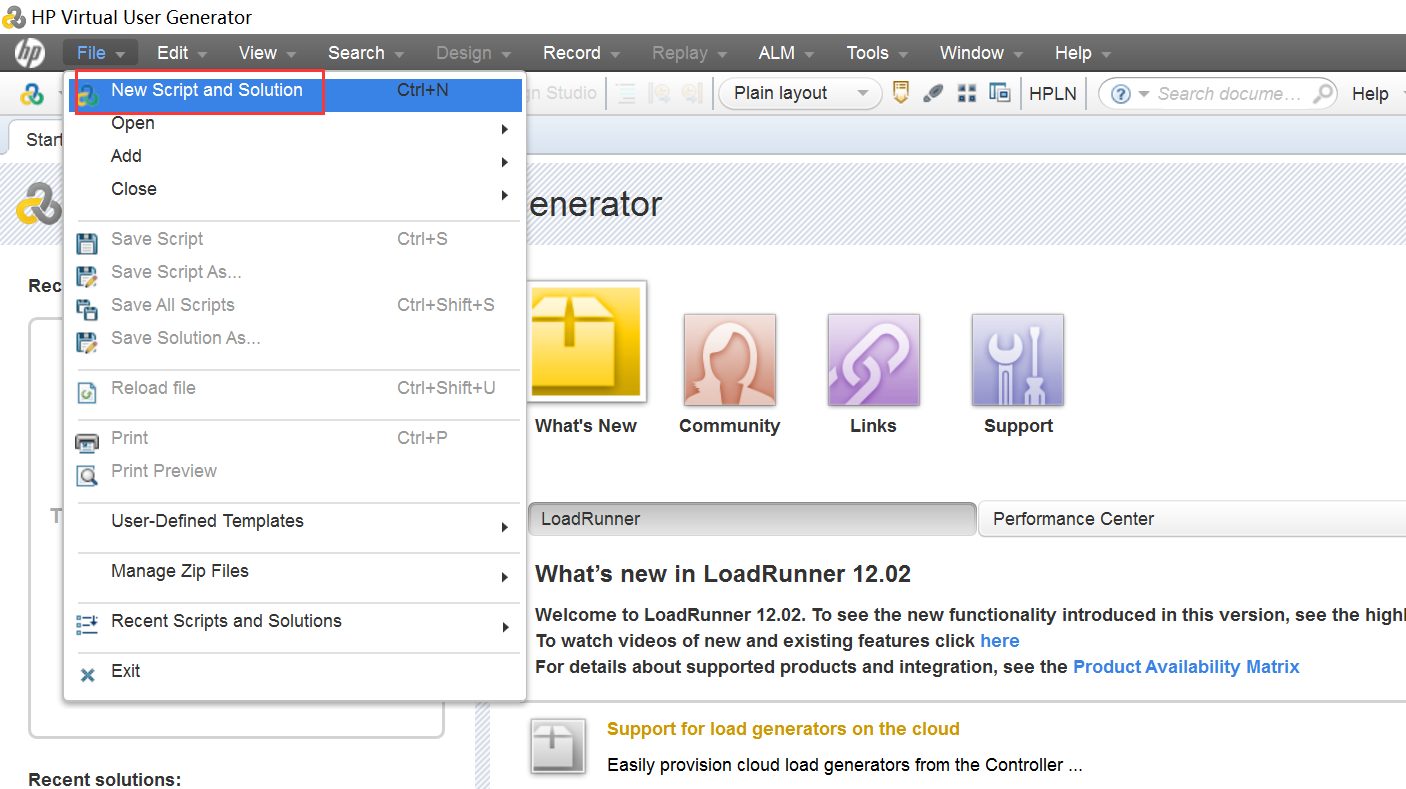Image resolution: width=1406 pixels, height=789 pixels.
Task: Expand Recent Scripts and Solutions submenu arrow
Action: click(505, 627)
